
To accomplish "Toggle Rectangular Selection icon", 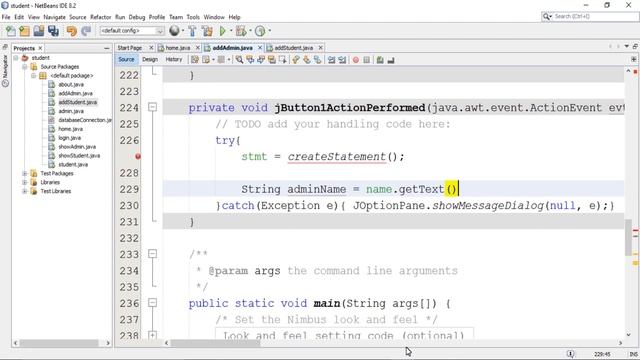I will (282, 60).
